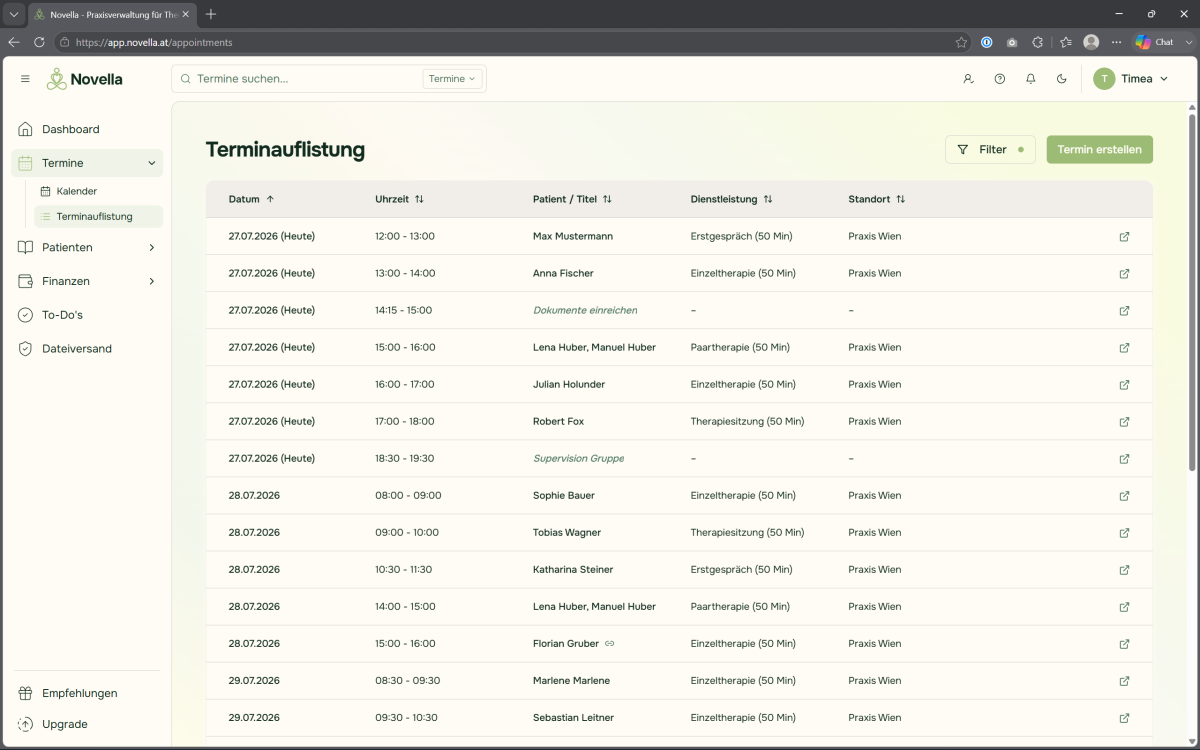Open the Termine search-scope dropdown

coord(452,79)
